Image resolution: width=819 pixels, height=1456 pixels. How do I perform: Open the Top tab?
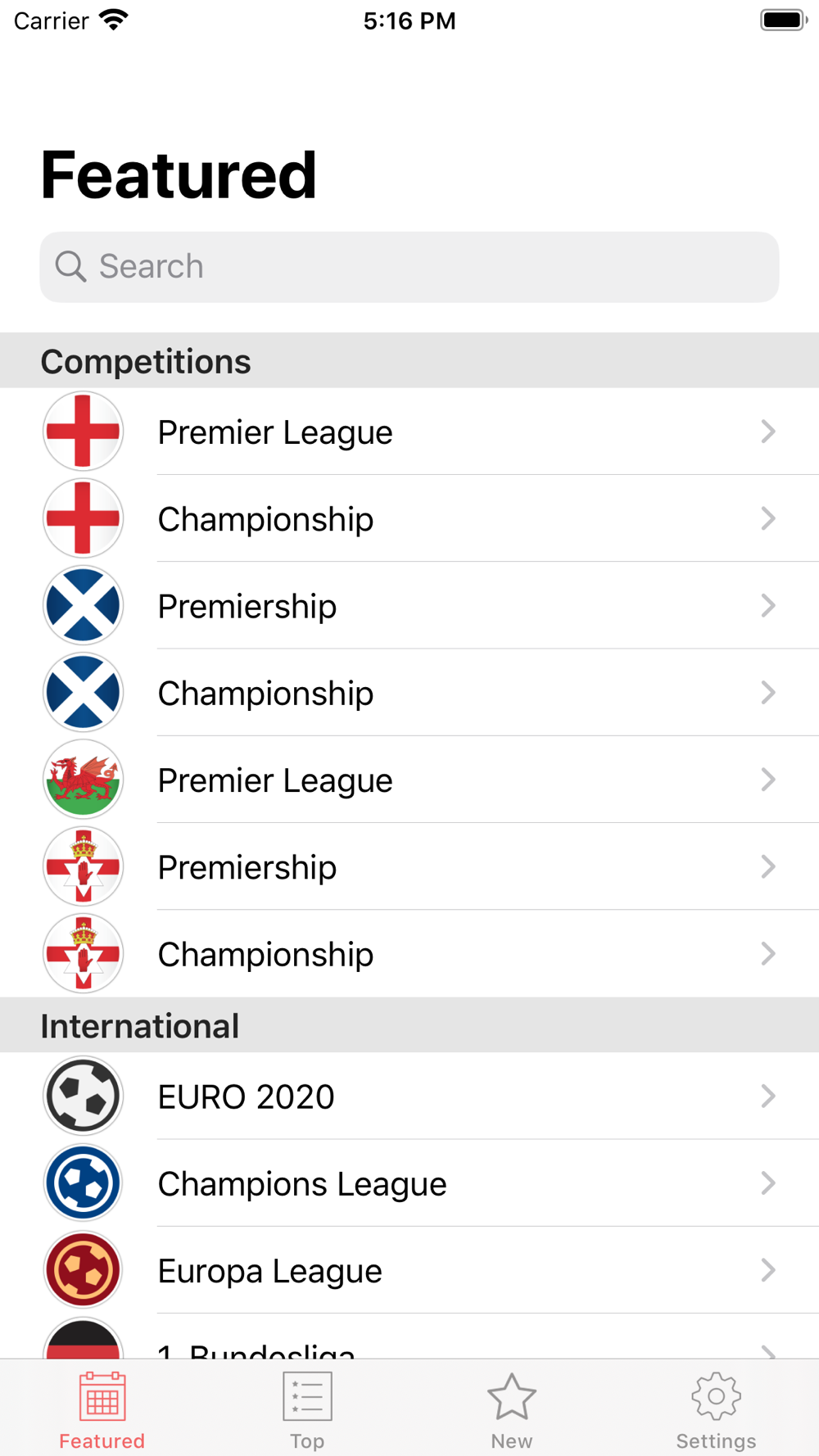(x=307, y=1410)
